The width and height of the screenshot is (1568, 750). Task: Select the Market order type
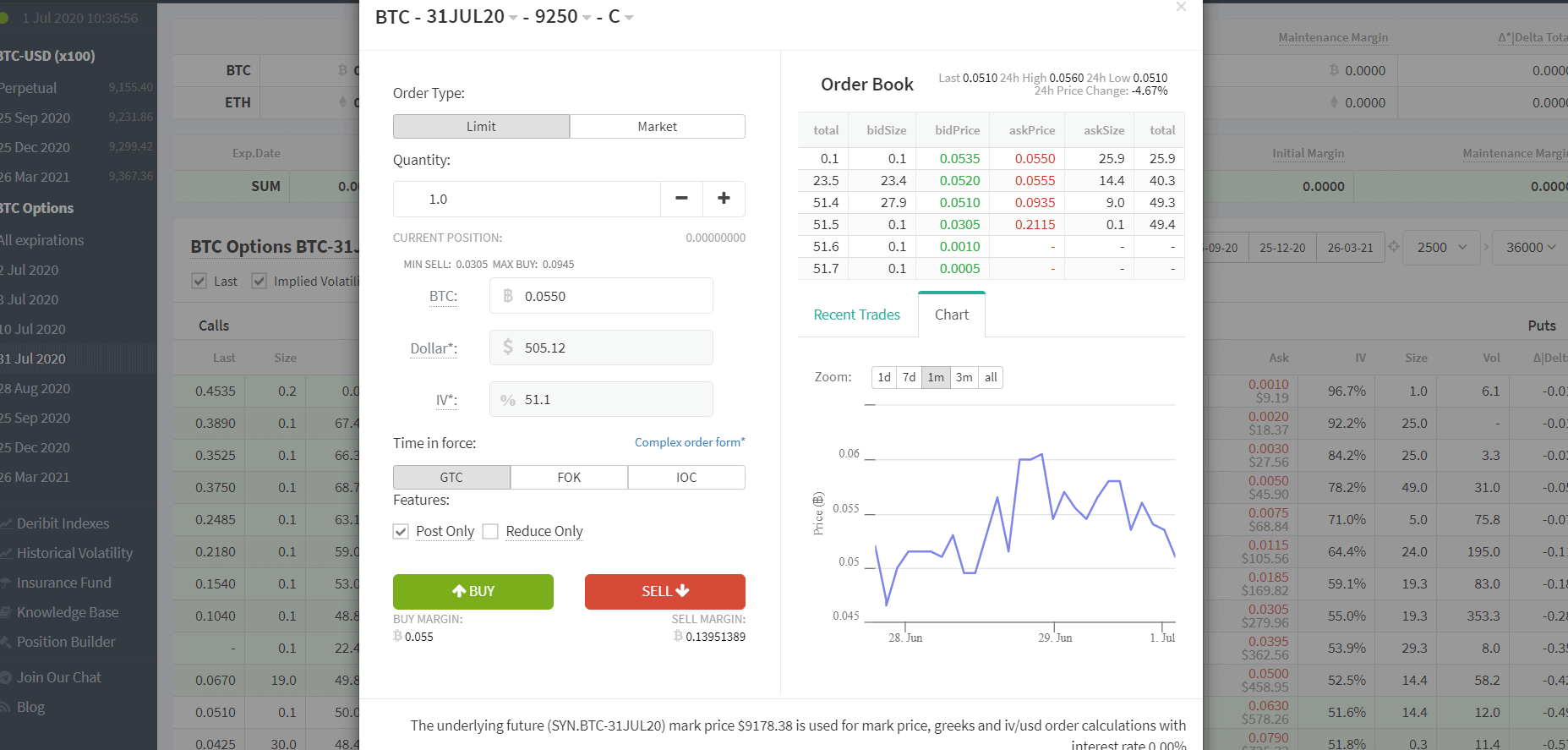click(657, 127)
